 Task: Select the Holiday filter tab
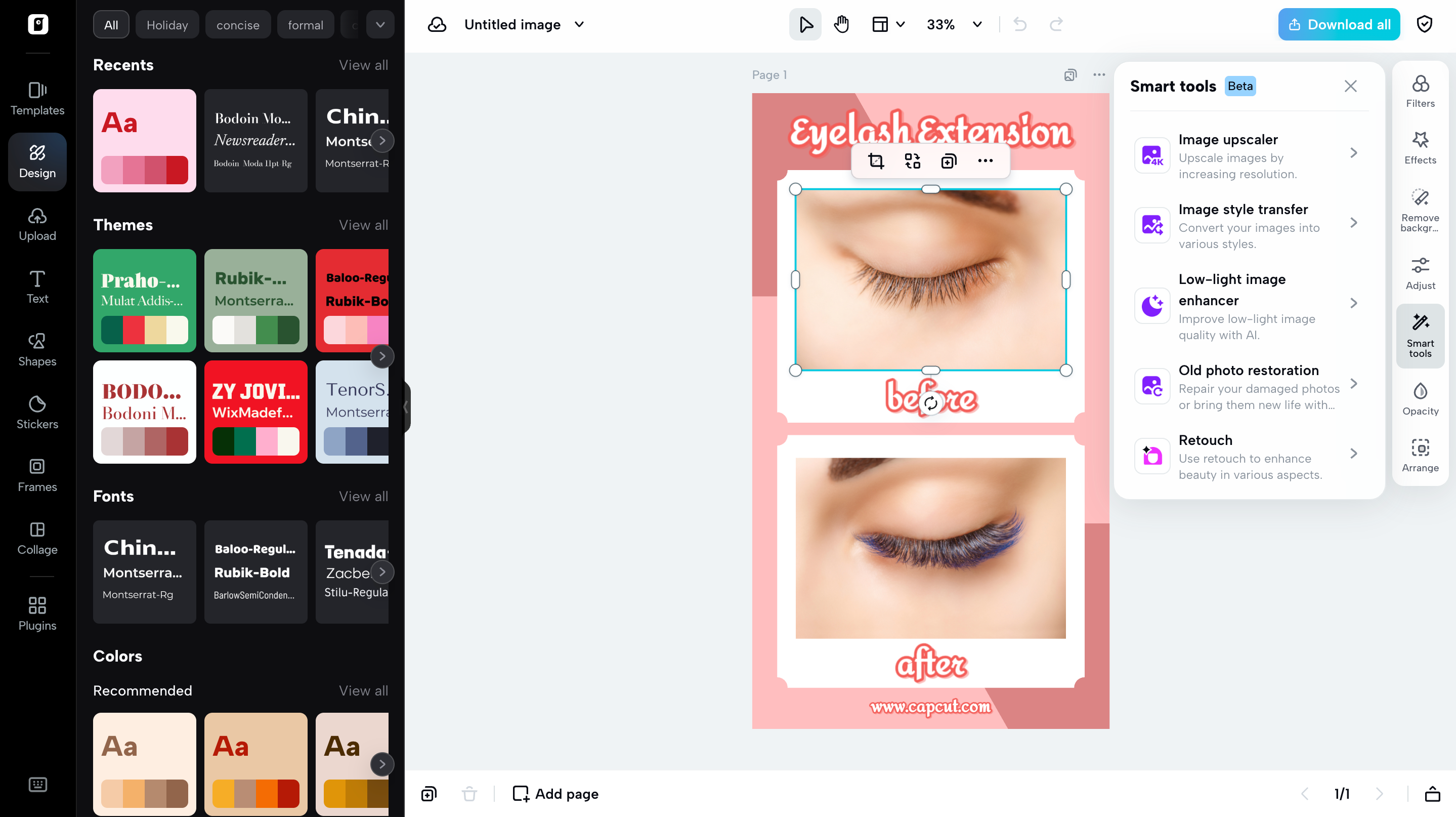coord(167,24)
